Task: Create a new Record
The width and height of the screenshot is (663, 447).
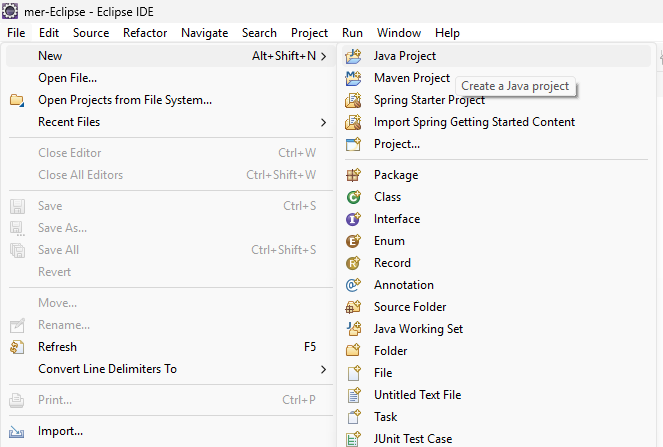Action: pyautogui.click(x=496, y=263)
